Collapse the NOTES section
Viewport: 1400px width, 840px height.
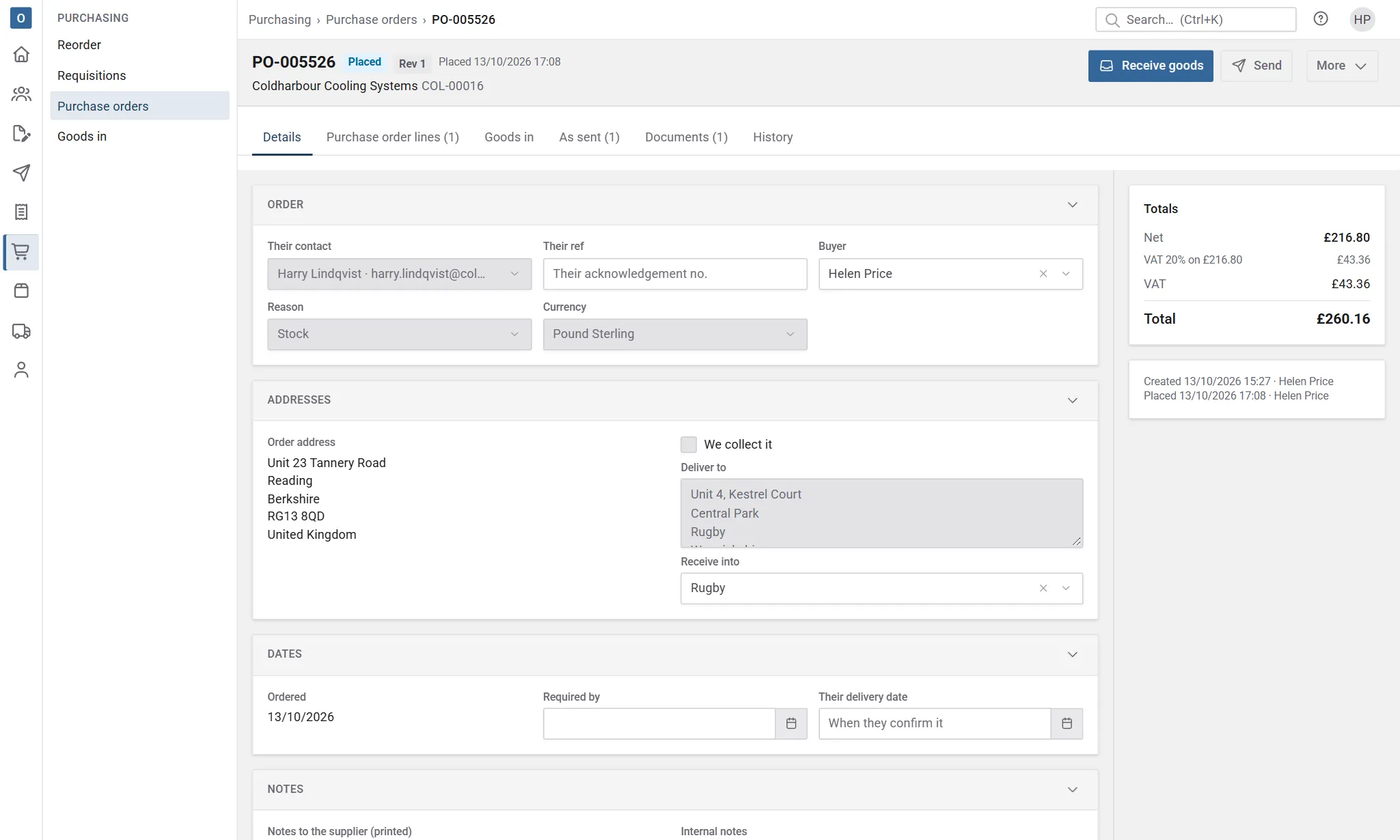(x=1073, y=789)
